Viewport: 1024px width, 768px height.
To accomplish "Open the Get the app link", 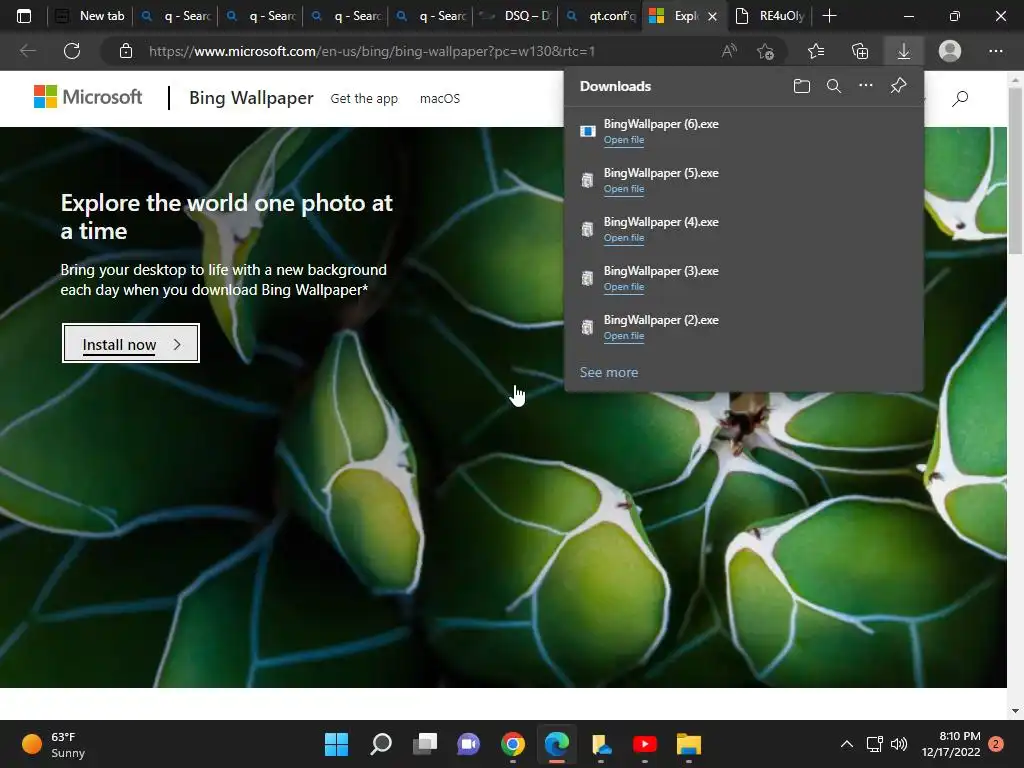I will (364, 99).
